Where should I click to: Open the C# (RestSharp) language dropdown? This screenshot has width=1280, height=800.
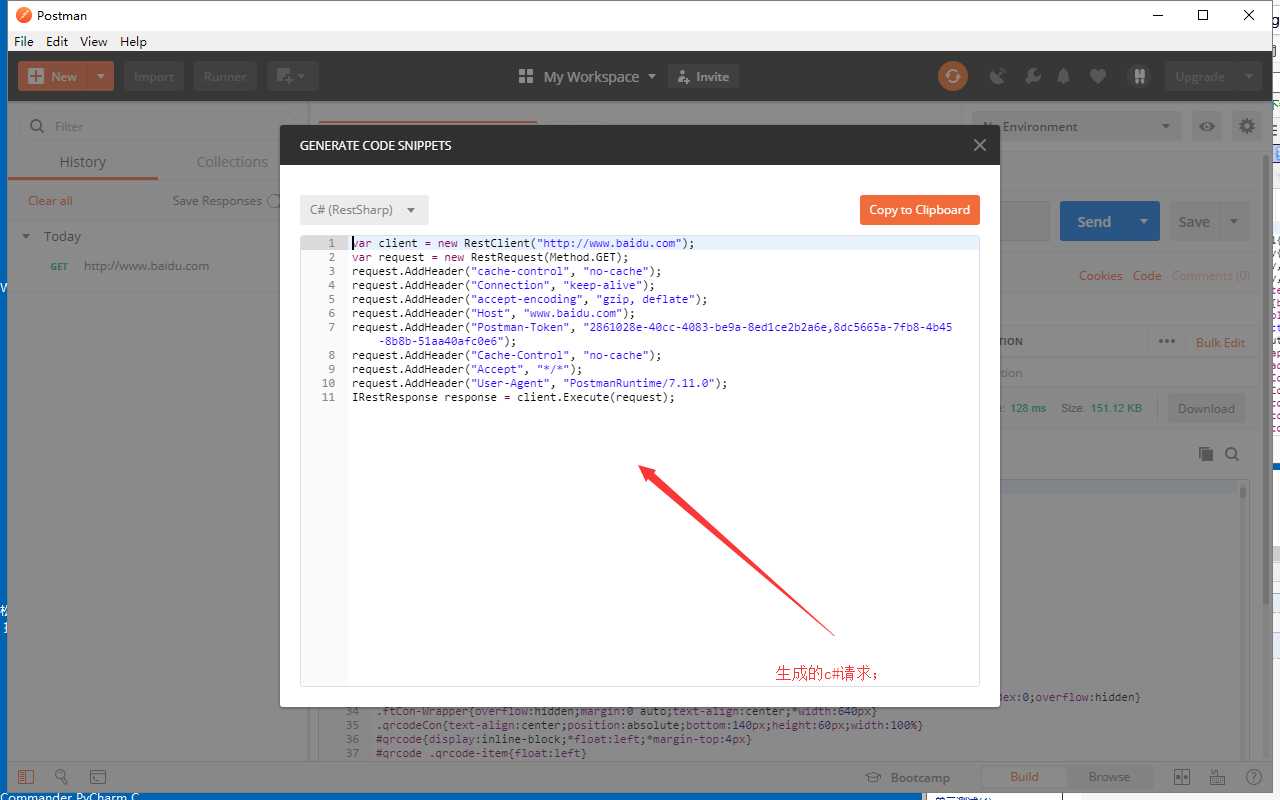click(x=364, y=210)
